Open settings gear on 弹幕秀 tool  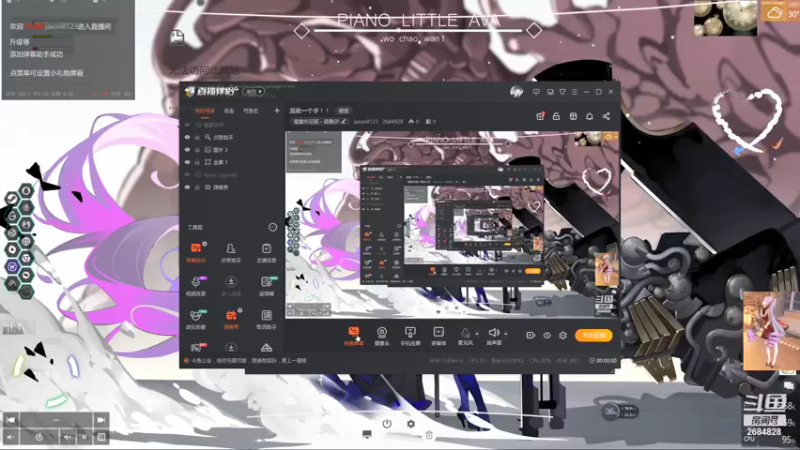tap(240, 310)
